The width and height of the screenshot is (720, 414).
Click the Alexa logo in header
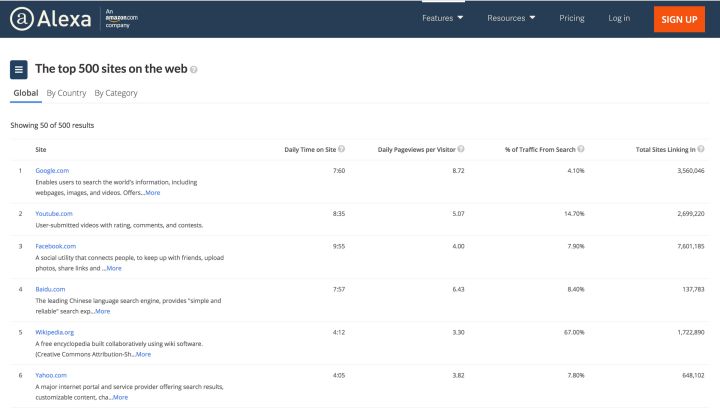point(50,18)
